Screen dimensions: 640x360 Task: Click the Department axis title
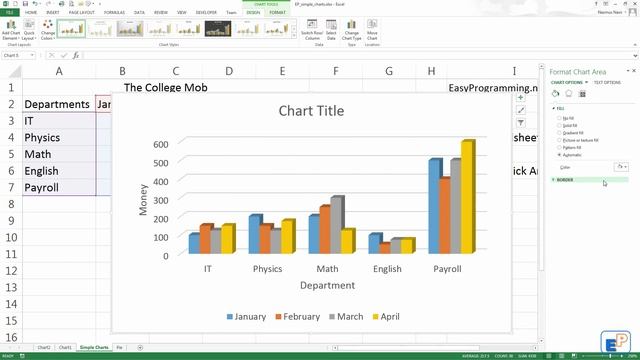327,285
